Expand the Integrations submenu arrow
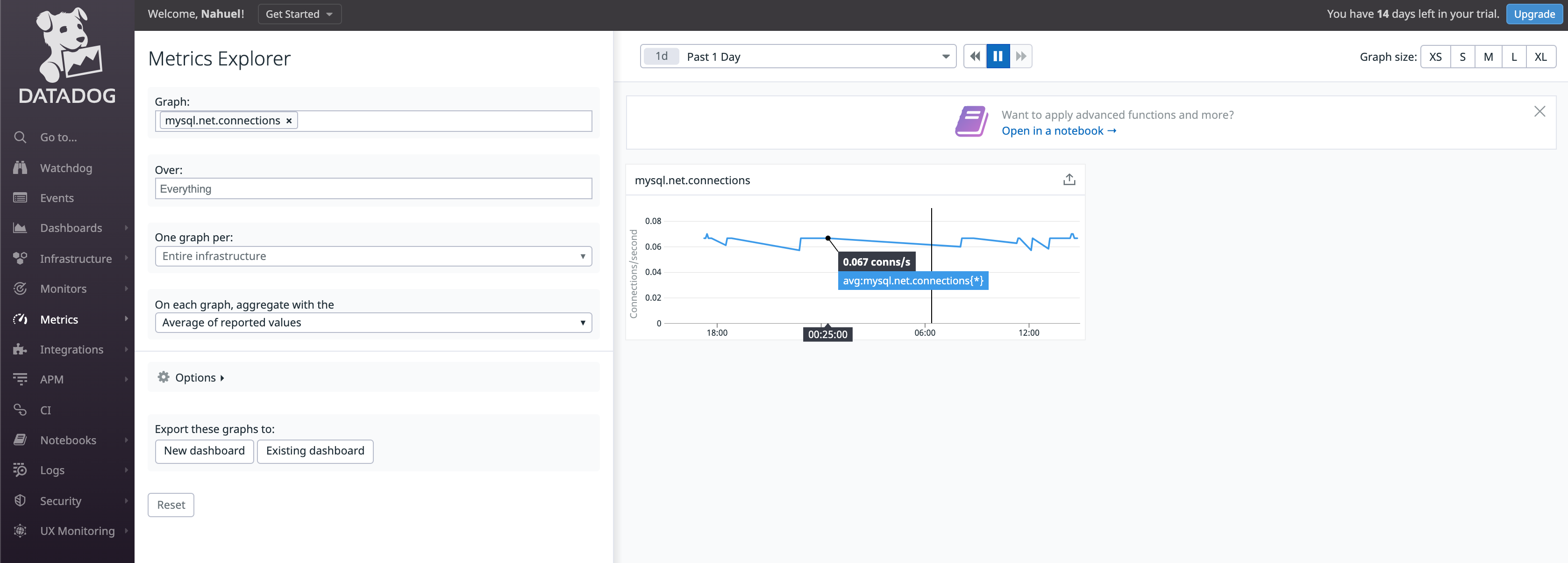1568x563 pixels. click(126, 349)
